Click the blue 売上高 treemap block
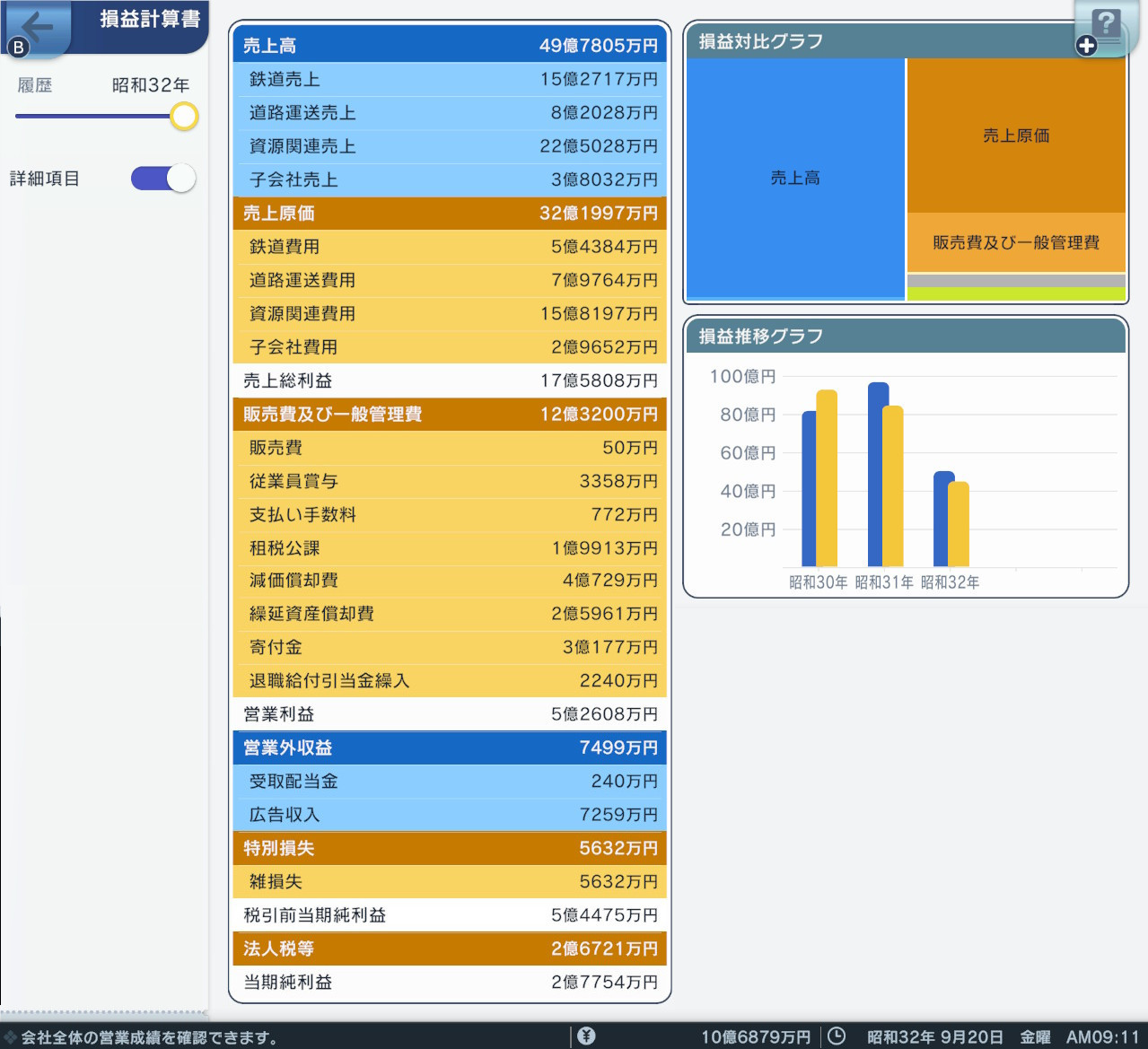The width and height of the screenshot is (1148, 1049). point(795,178)
